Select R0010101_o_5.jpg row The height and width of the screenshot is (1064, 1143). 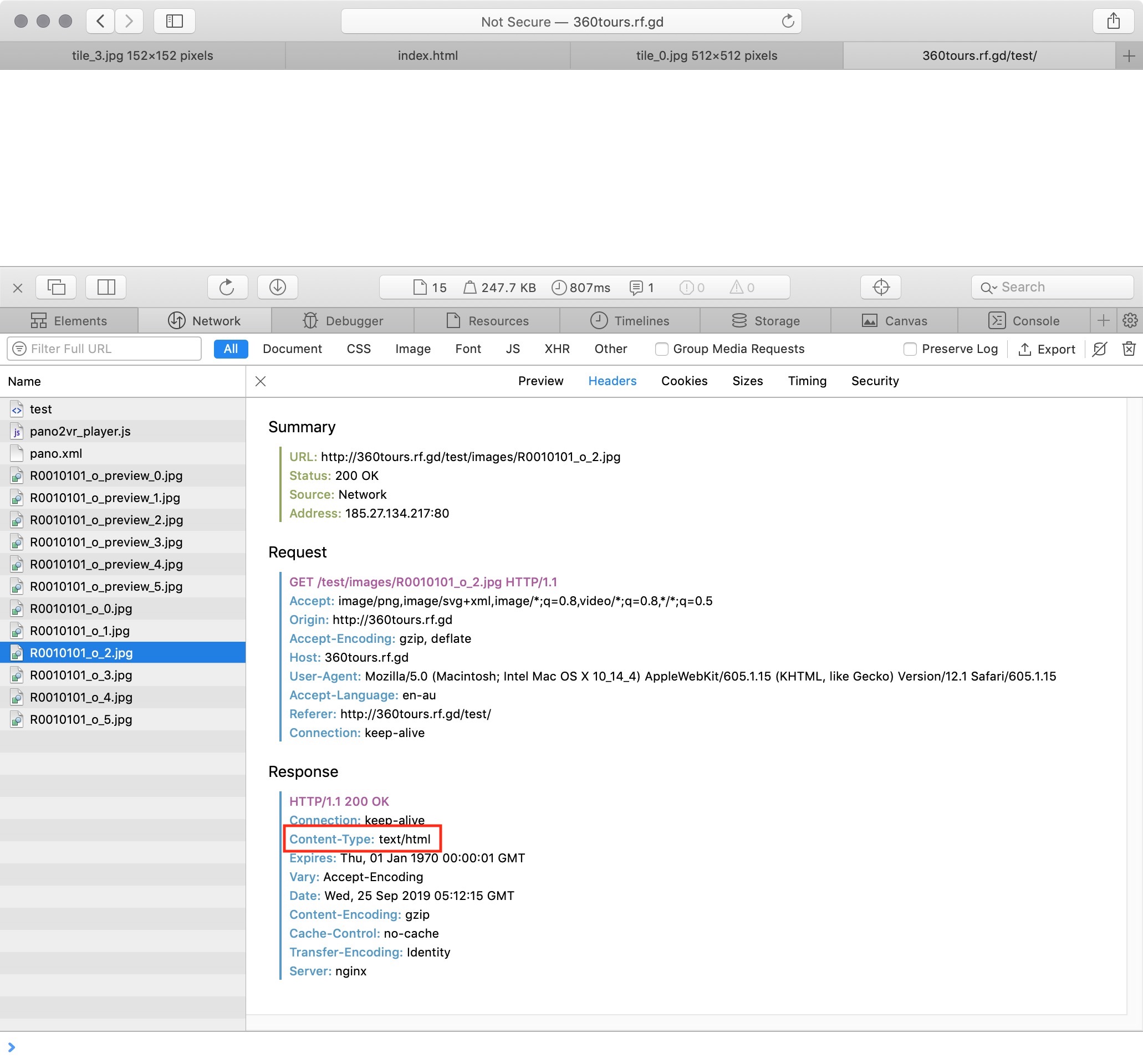tap(123, 719)
